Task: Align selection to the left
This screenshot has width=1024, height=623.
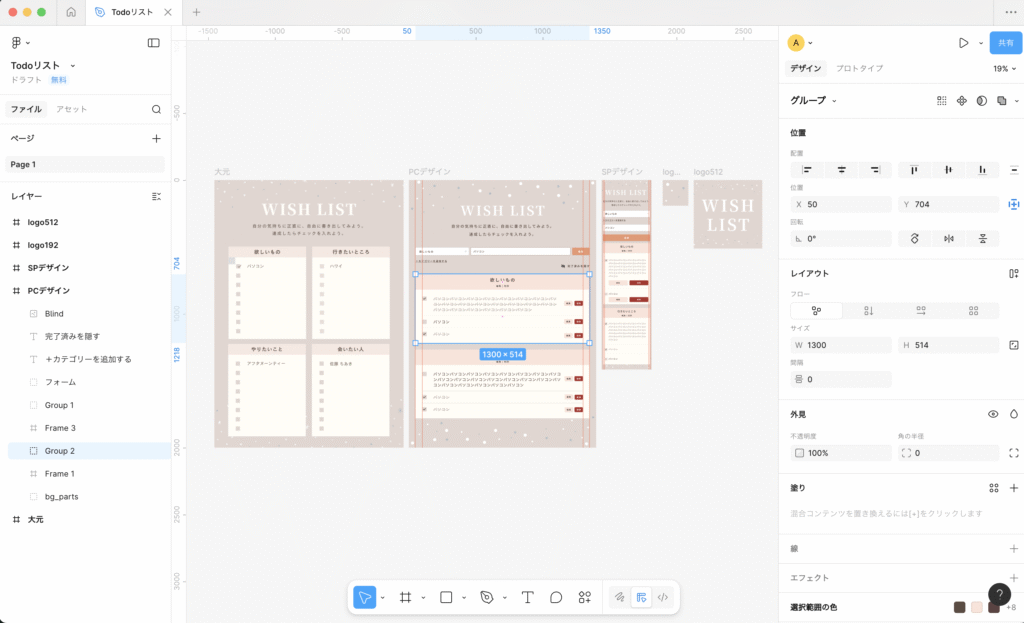Action: (x=807, y=170)
